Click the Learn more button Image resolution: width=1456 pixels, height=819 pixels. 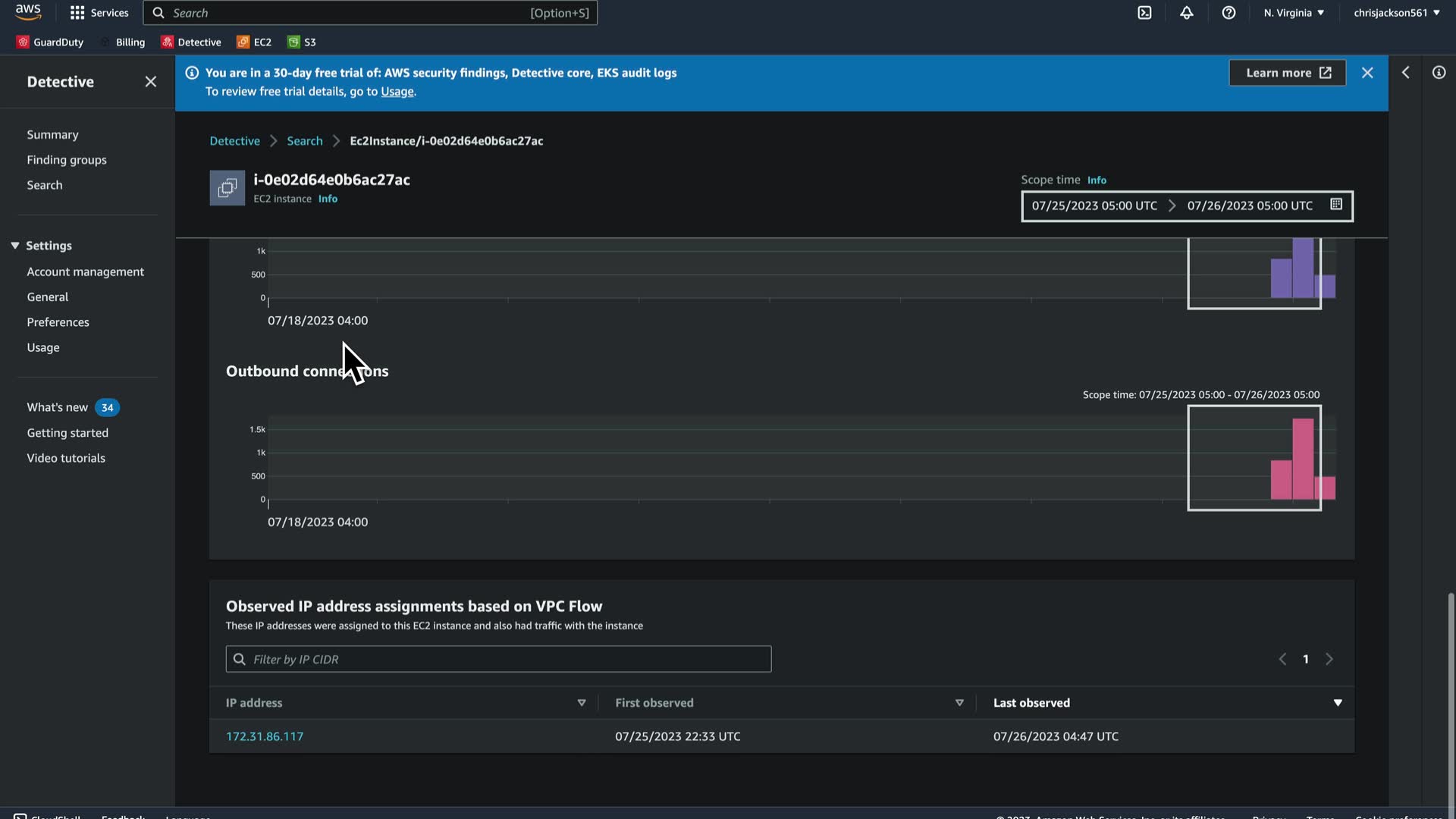(x=1287, y=73)
